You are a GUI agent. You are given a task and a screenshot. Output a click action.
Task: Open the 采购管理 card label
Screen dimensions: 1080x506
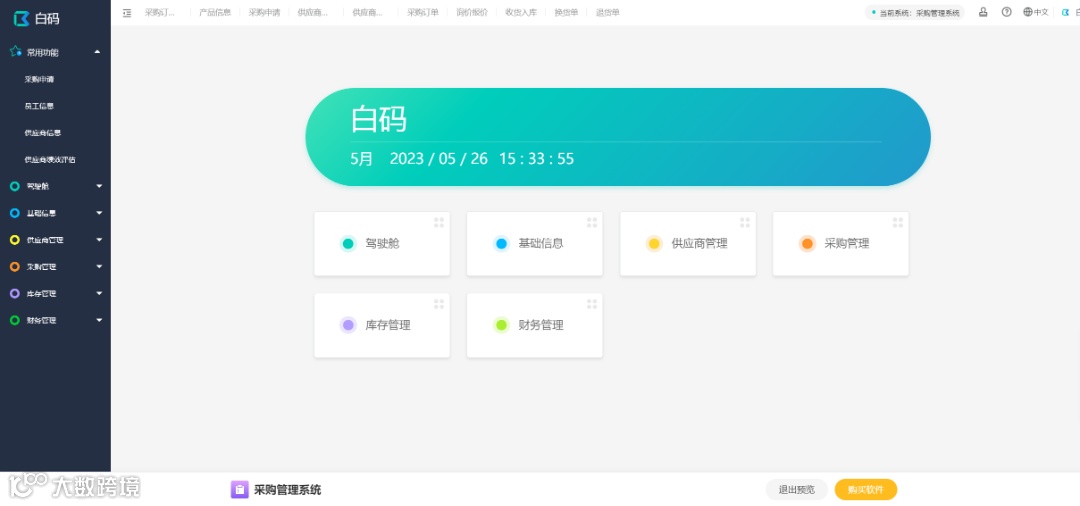tap(847, 244)
